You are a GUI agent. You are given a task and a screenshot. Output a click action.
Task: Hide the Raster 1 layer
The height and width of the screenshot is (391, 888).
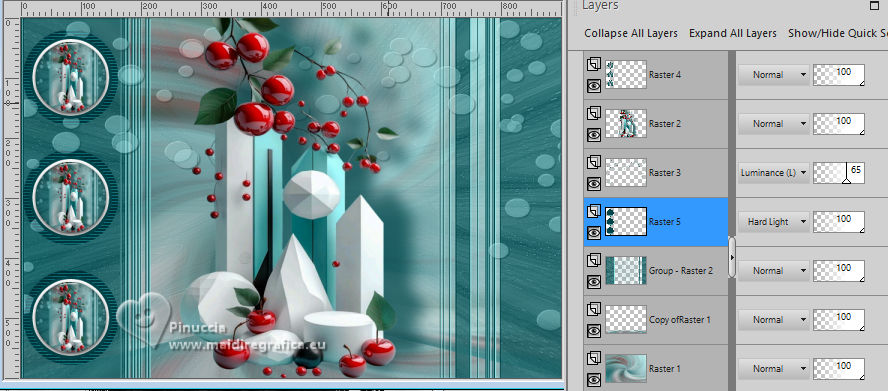tap(594, 380)
